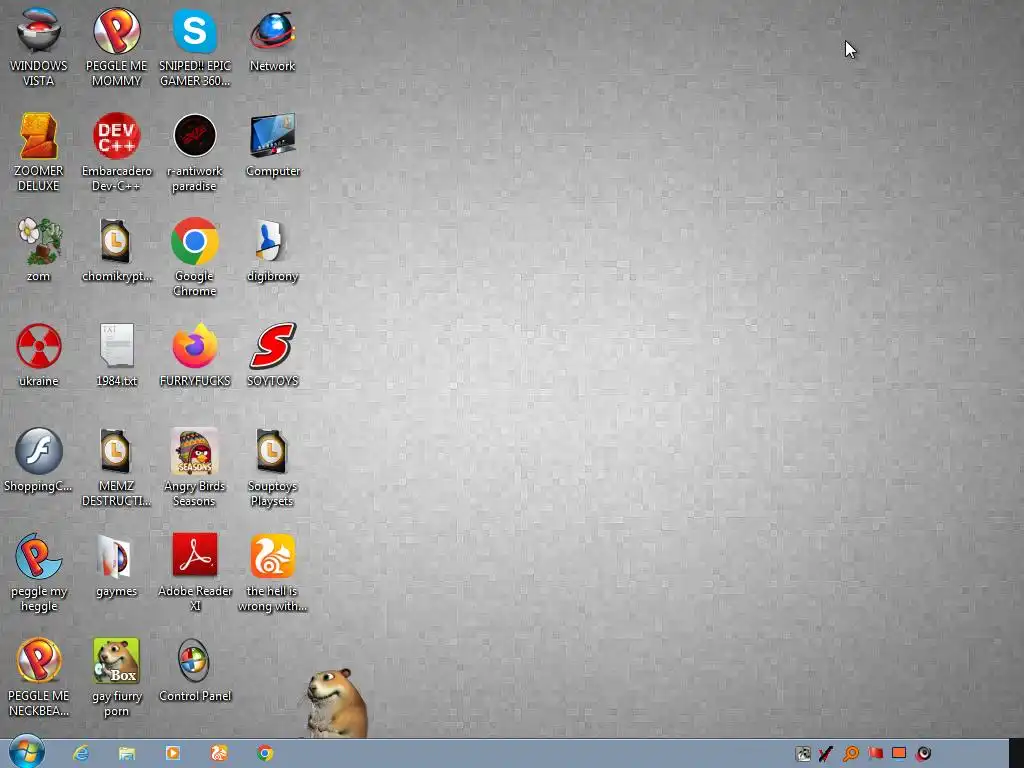This screenshot has height=768, width=1024.
Task: Select the WINDOWS VISTA desktop icon
Action: 38,46
